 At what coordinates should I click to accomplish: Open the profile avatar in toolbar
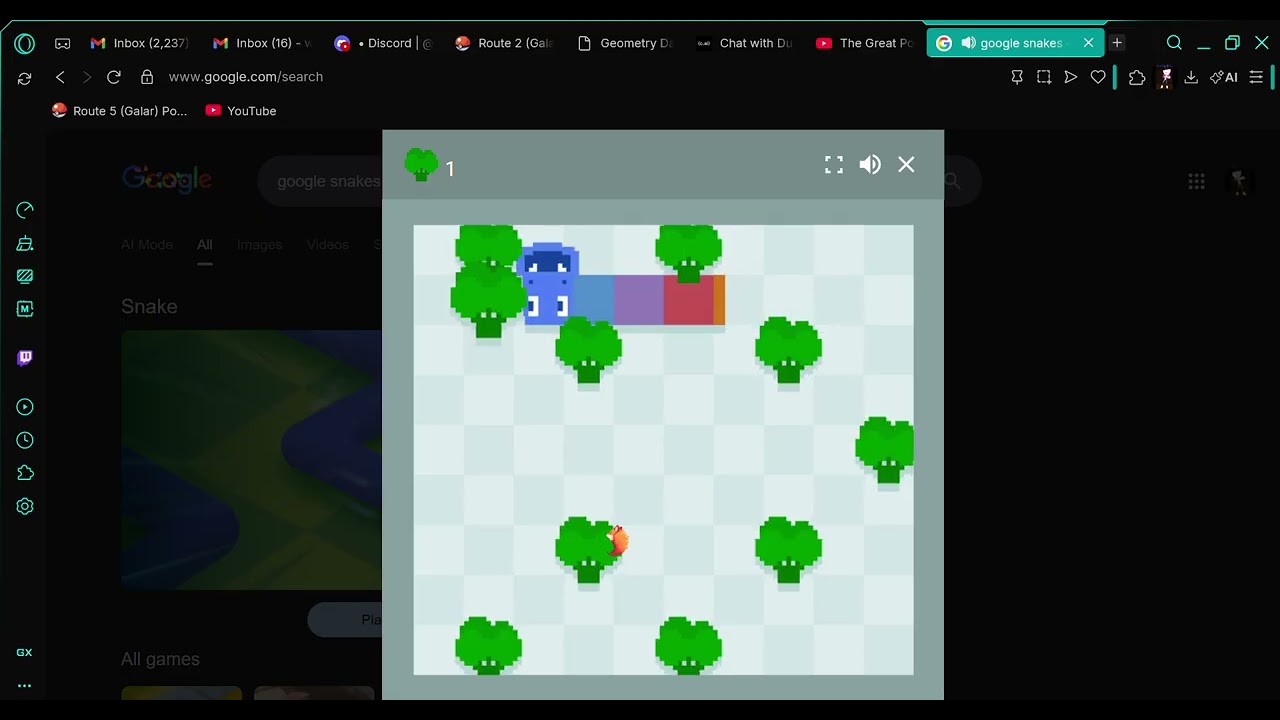point(1165,77)
